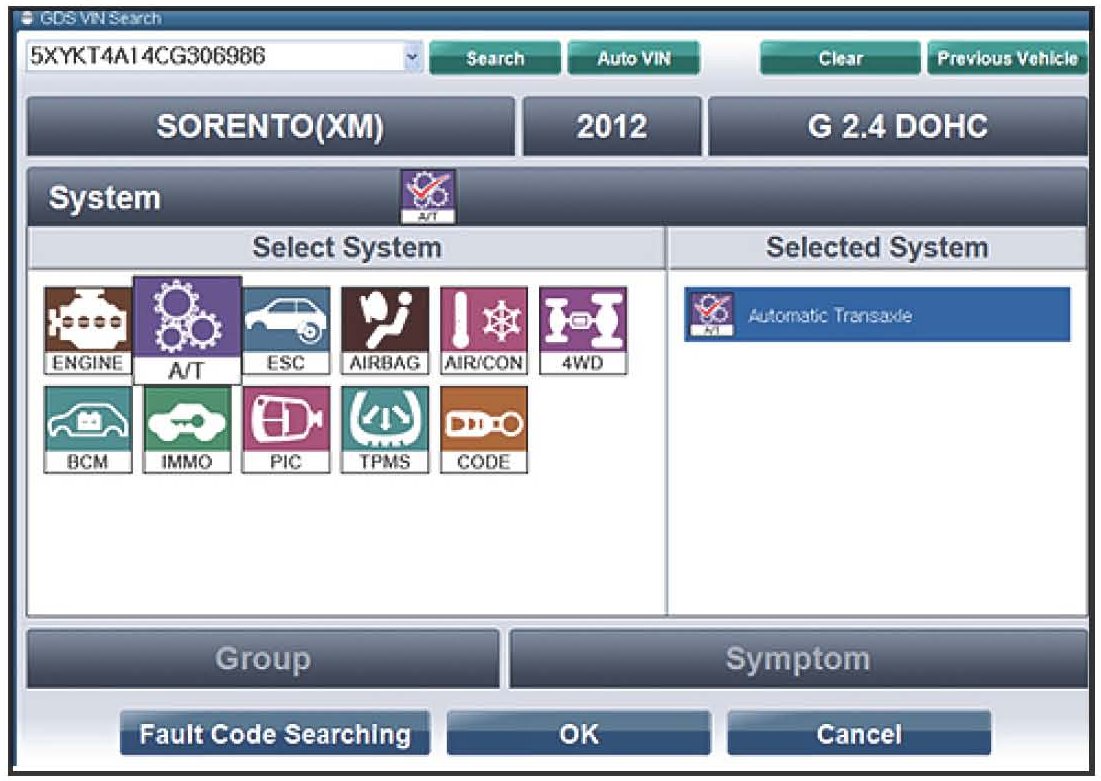Select Automatic Transaxle in Selected System list
Screen dimensions: 1101x781
877,315
